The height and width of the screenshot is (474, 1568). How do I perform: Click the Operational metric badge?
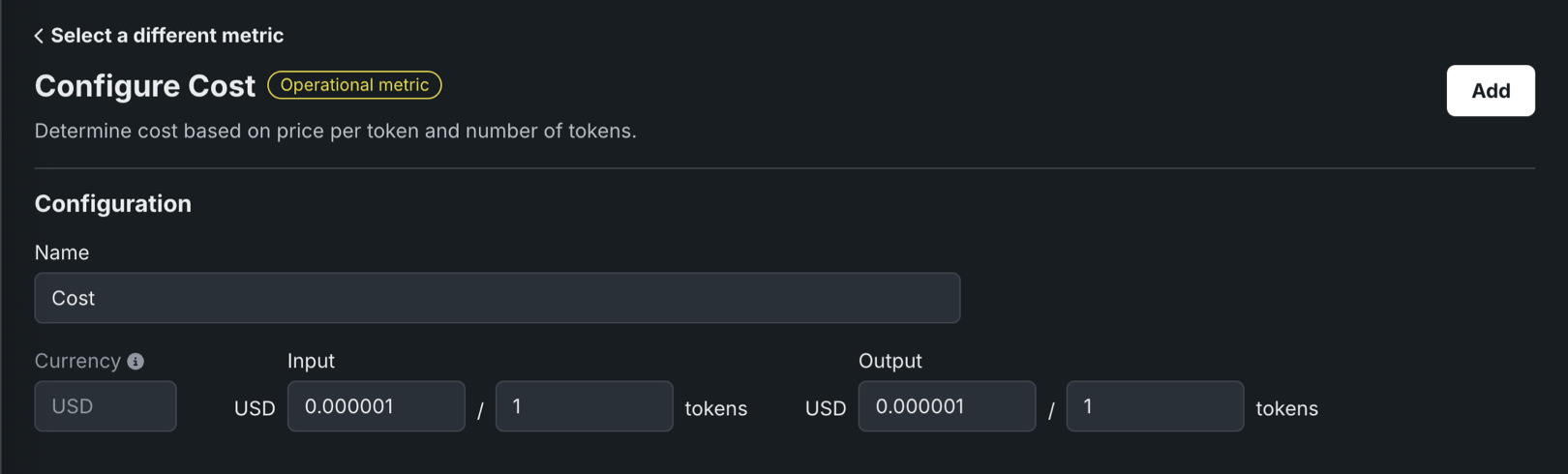tap(354, 85)
